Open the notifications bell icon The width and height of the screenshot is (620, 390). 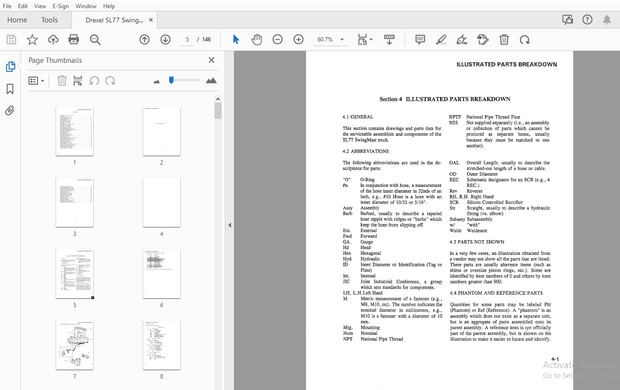(607, 20)
